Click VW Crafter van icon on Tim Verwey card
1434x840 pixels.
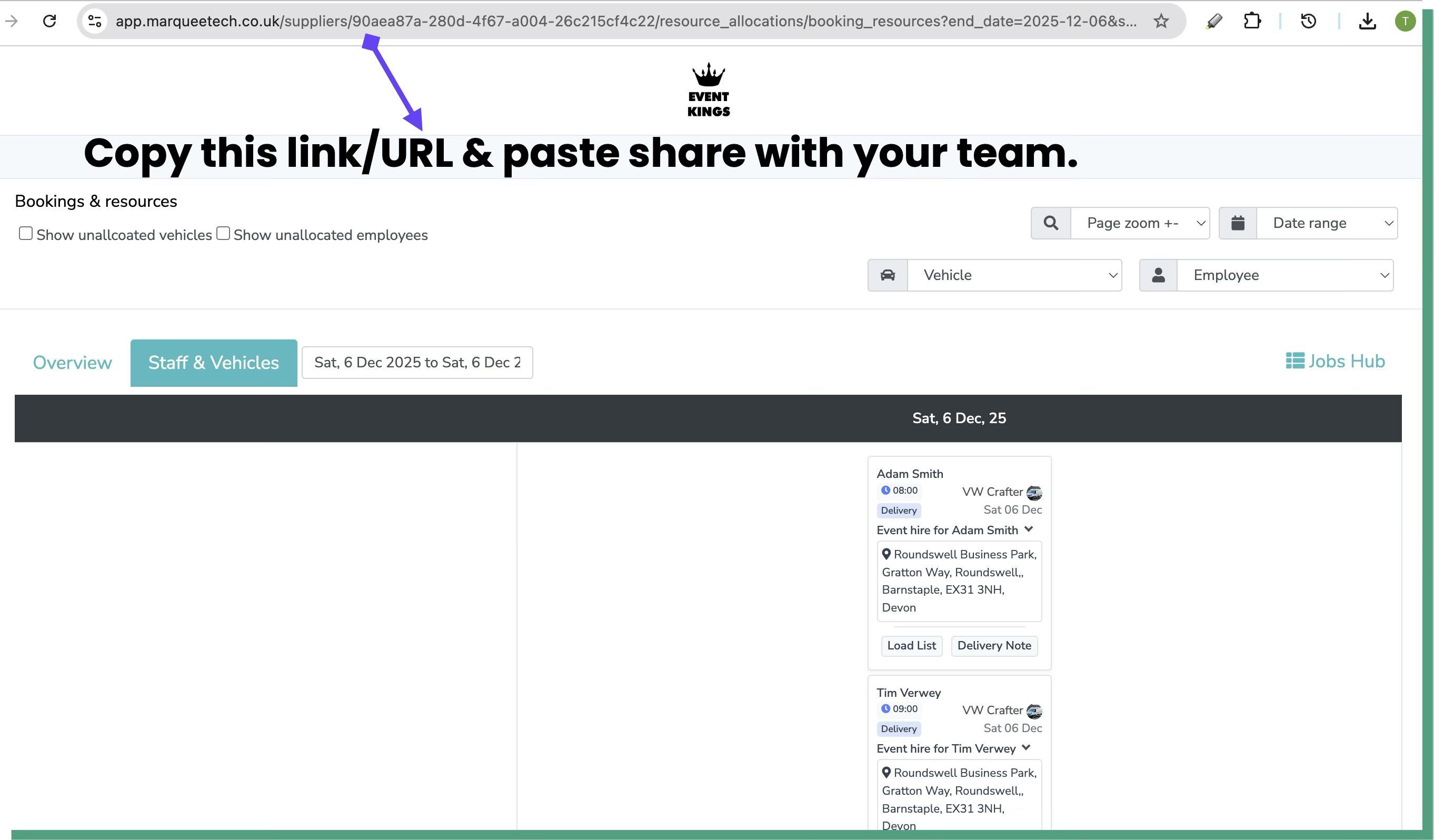[1034, 712]
